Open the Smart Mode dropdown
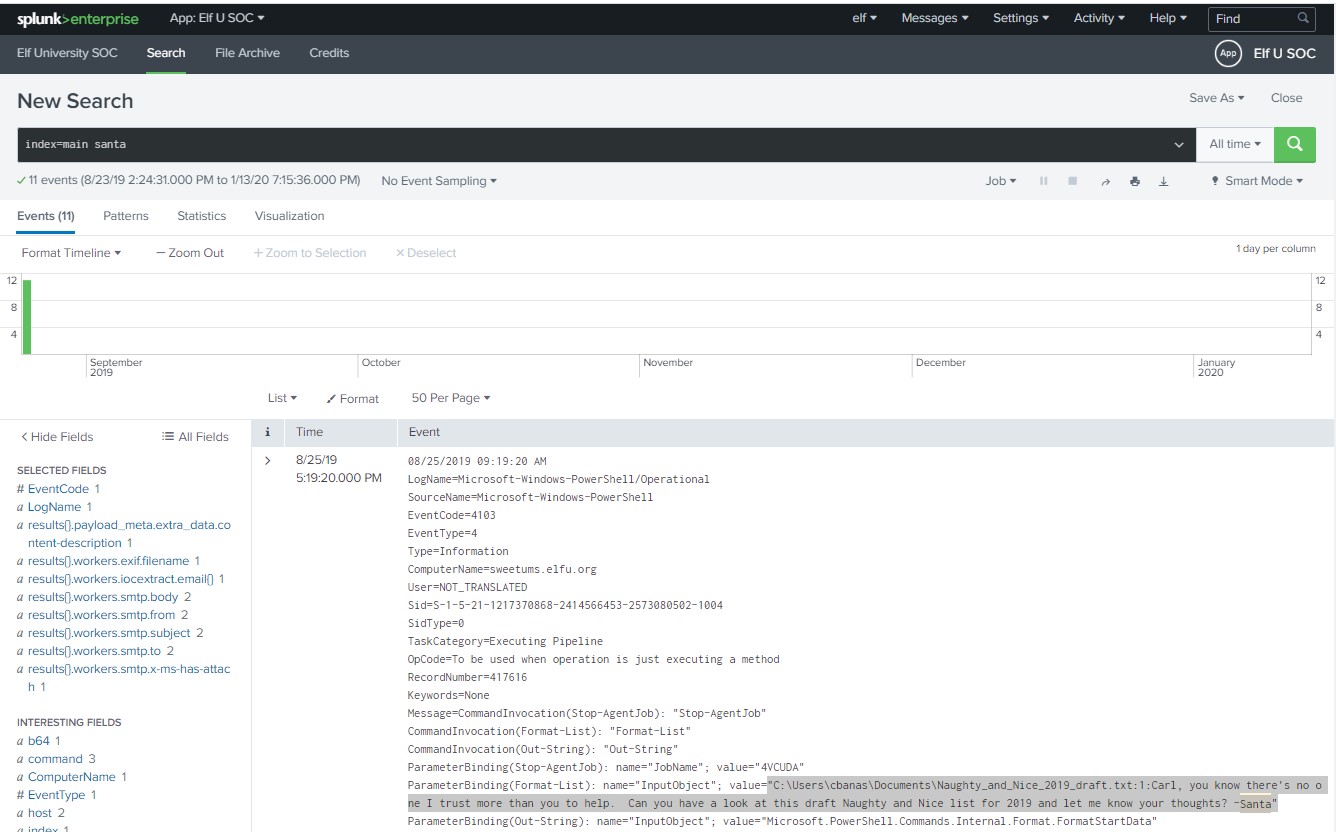 pos(1257,181)
